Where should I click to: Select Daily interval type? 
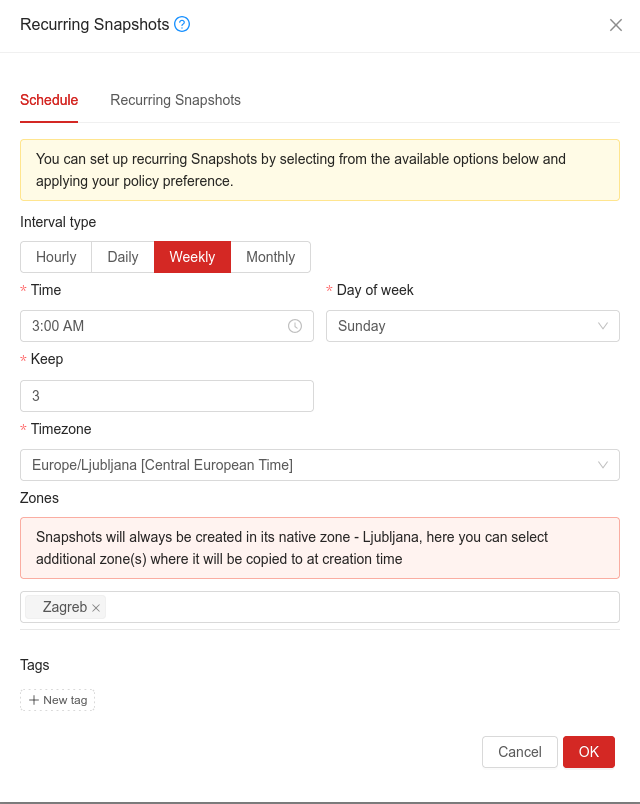[123, 257]
